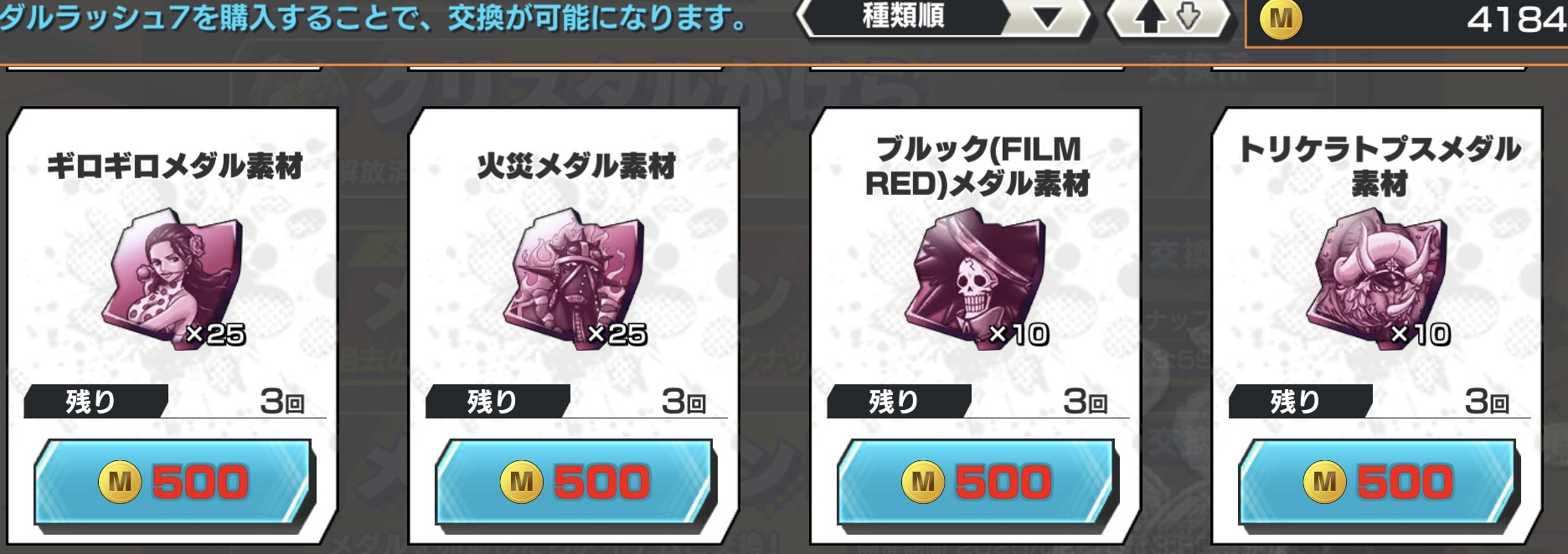Open the ブルック(FILM RED)メダル素材 card title
This screenshot has height=554, width=1568.
click(977, 166)
